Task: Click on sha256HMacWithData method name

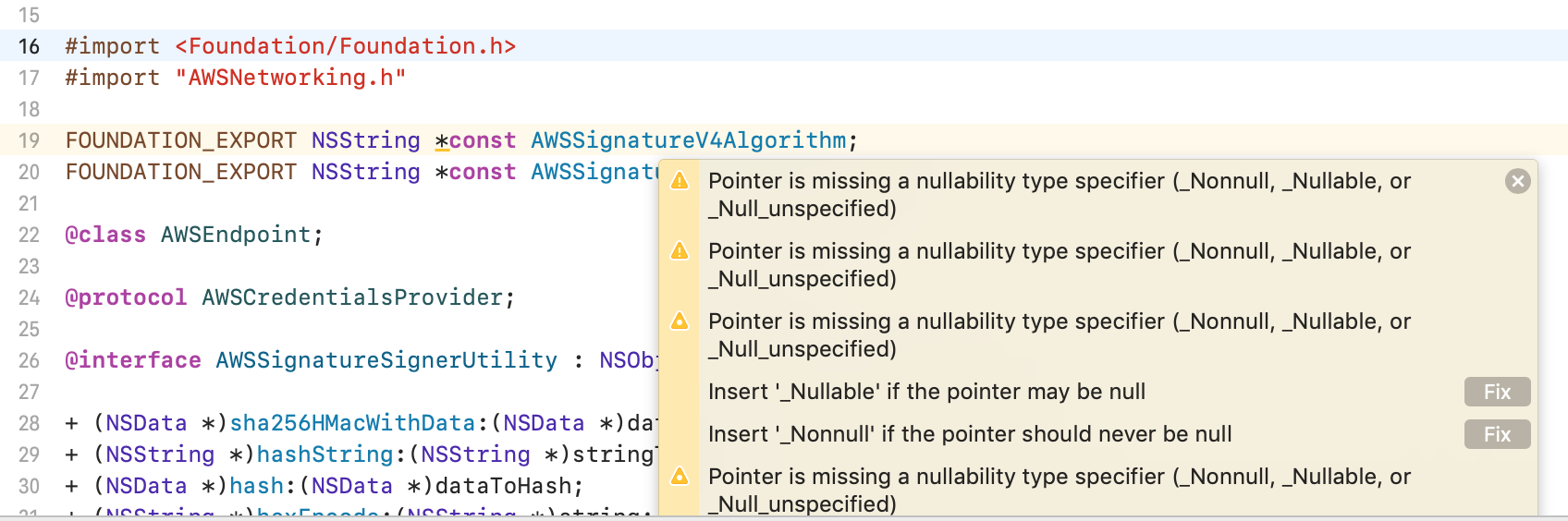Action: tap(352, 423)
